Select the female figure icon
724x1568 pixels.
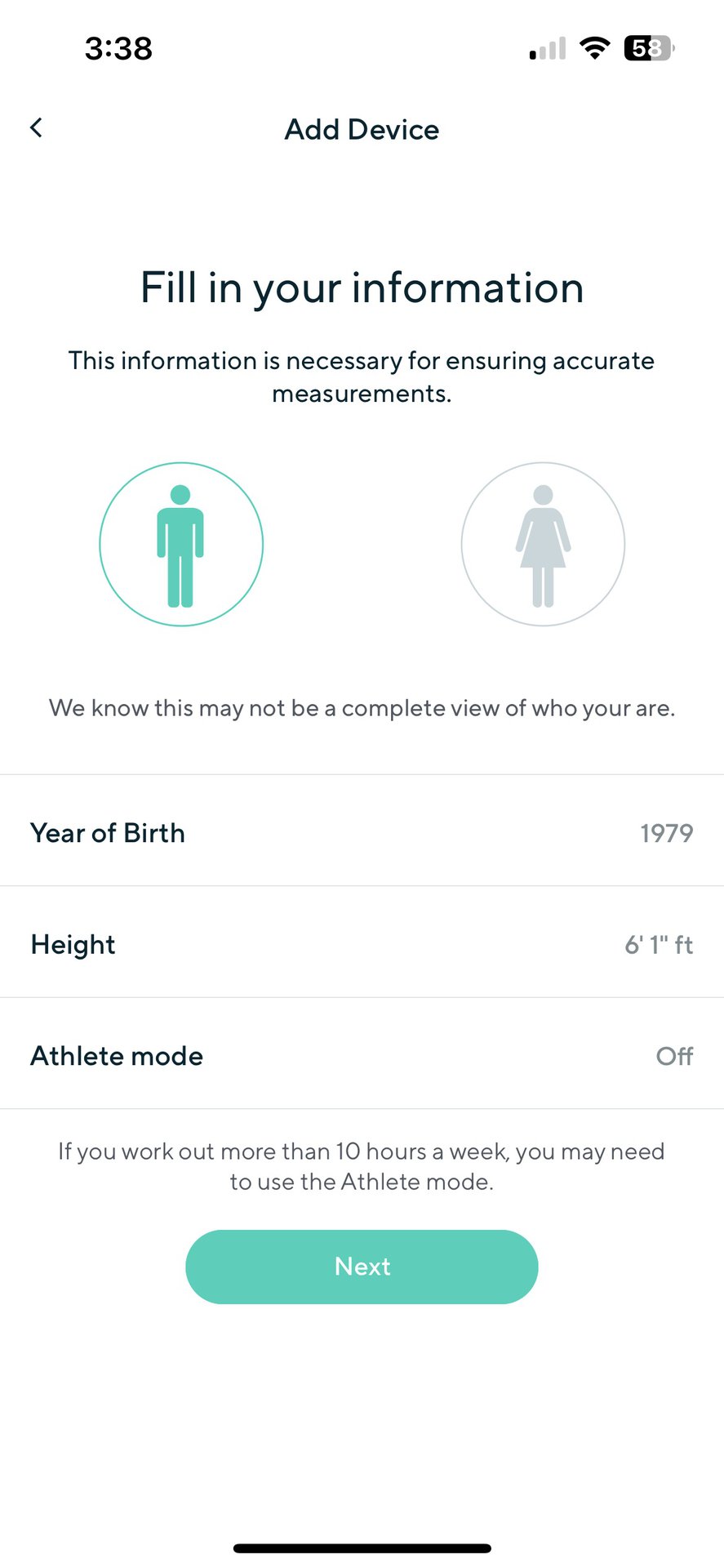tap(543, 545)
